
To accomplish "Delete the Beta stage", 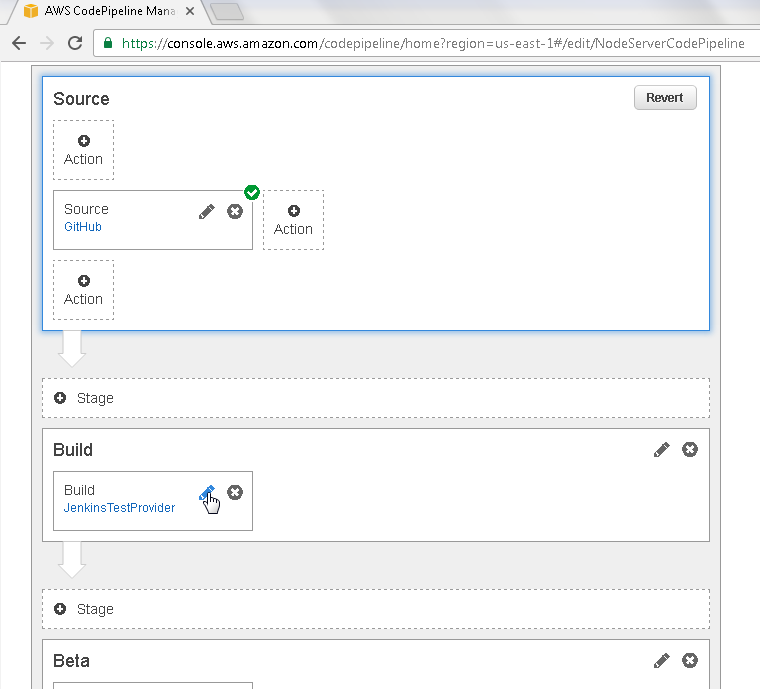I will click(x=690, y=660).
